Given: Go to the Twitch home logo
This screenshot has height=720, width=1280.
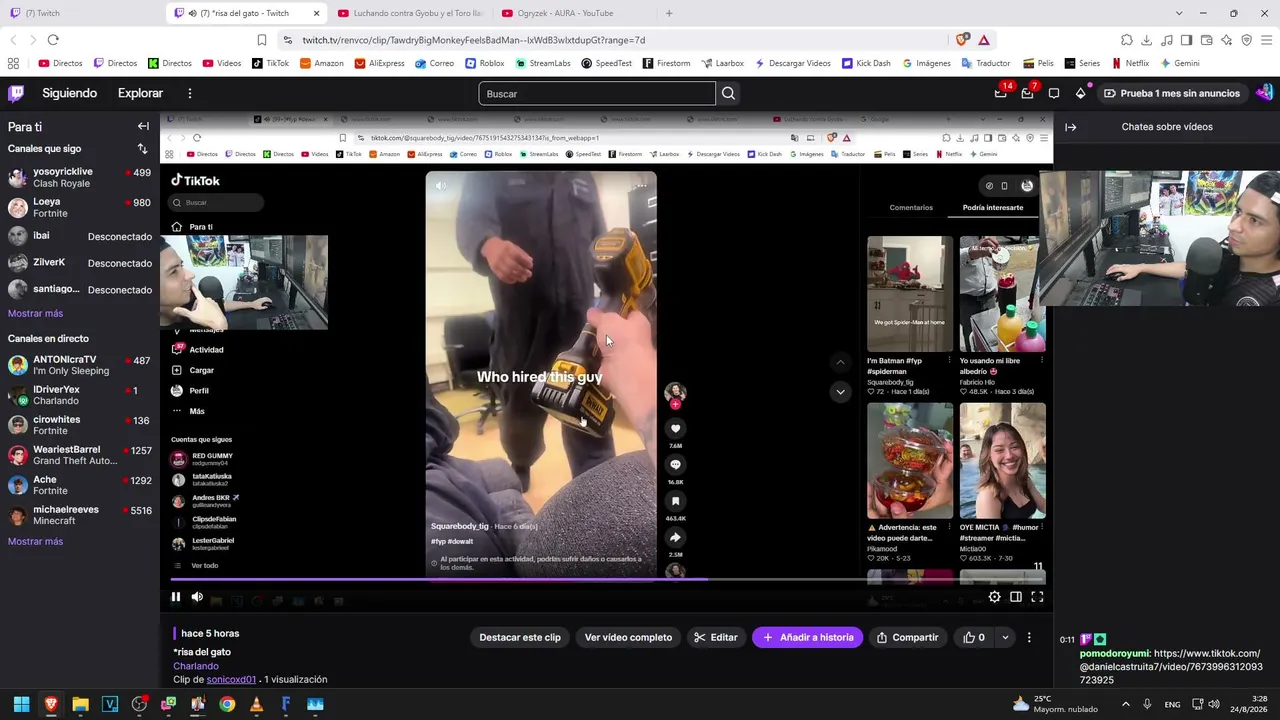Looking at the screenshot, I should pos(16,93).
